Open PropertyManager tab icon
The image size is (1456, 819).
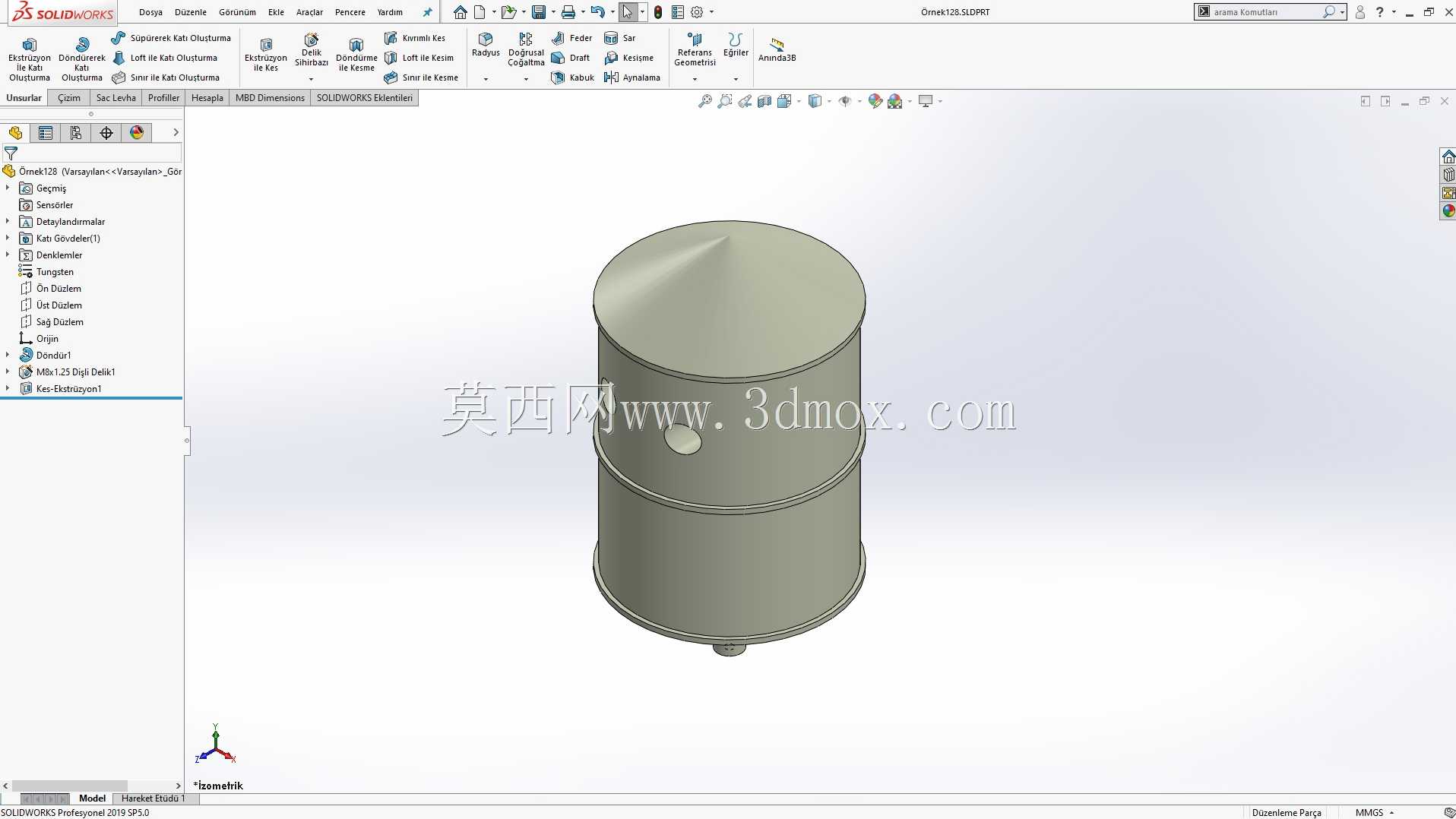[x=46, y=133]
